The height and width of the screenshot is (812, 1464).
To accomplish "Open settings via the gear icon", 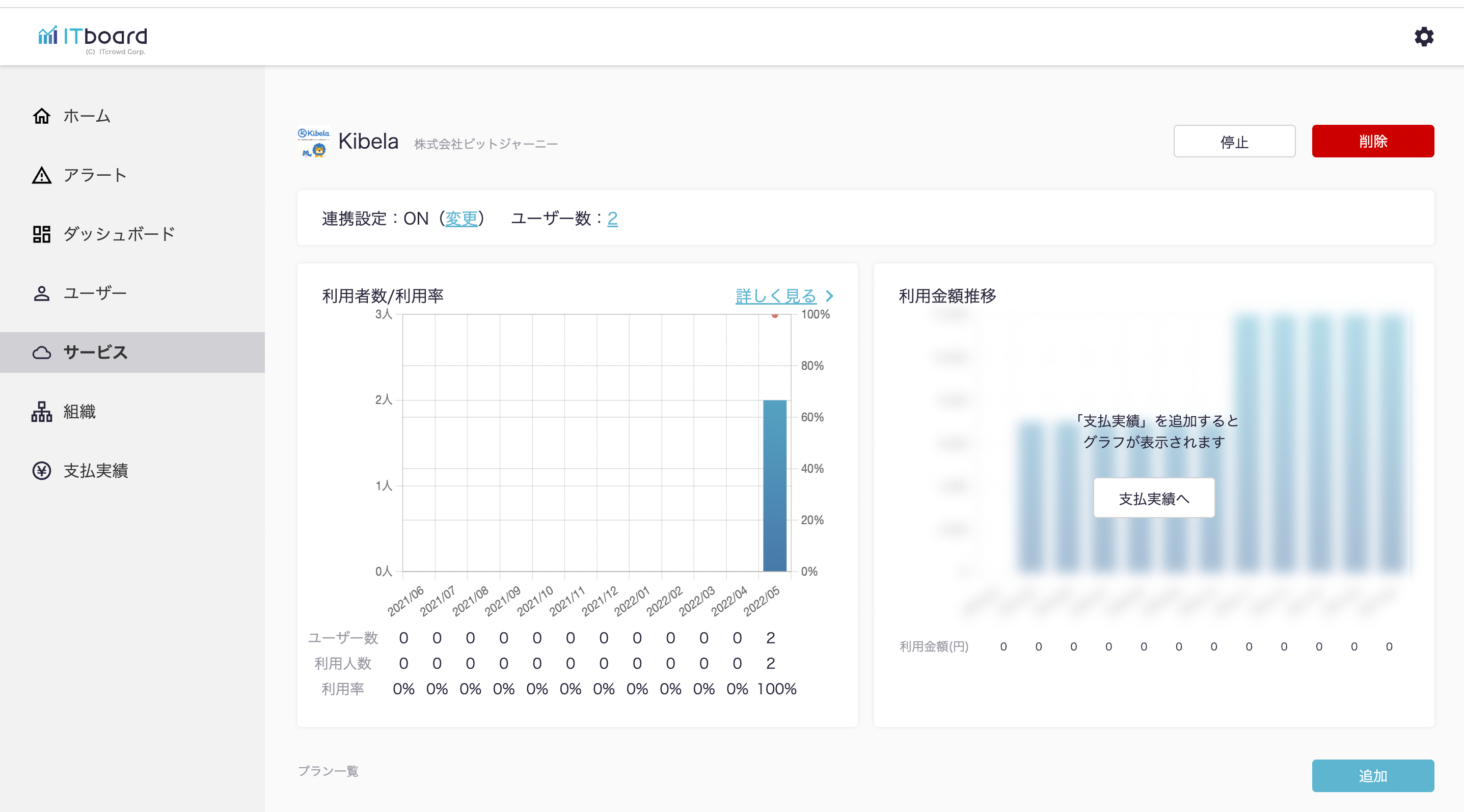I will [1424, 37].
